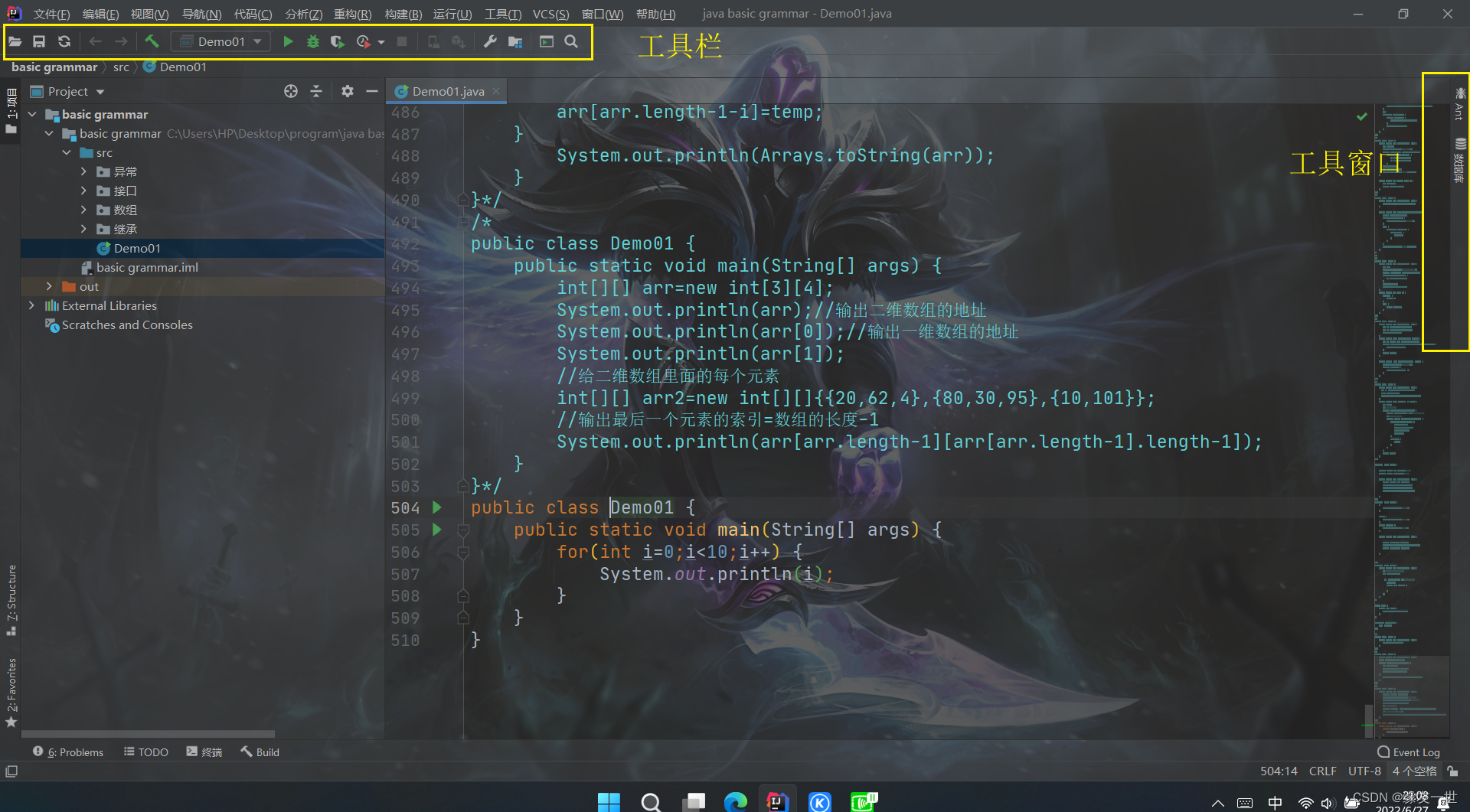Open Search Everywhere magnifier icon
The width and height of the screenshot is (1470, 812).
coord(571,41)
